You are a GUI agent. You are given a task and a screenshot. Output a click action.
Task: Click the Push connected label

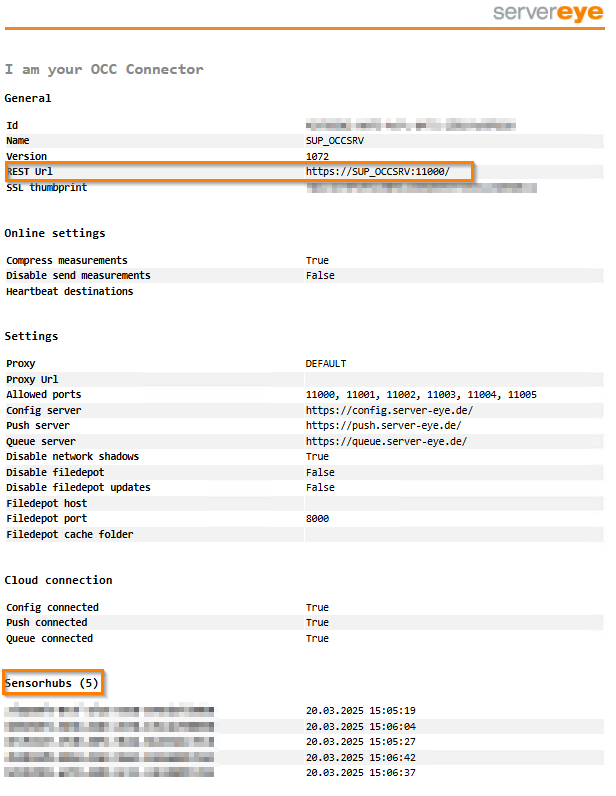point(47,622)
